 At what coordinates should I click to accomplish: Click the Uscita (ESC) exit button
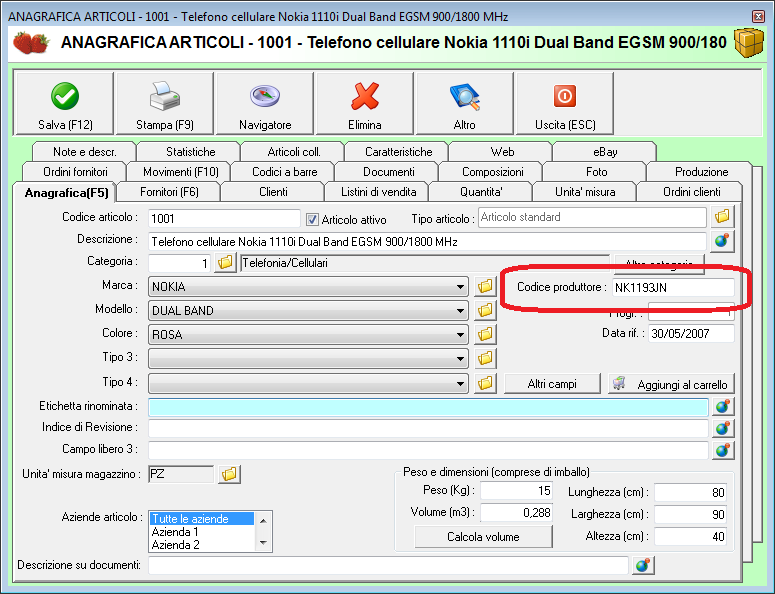tap(565, 103)
